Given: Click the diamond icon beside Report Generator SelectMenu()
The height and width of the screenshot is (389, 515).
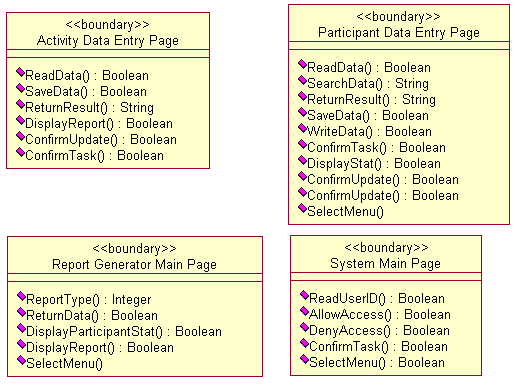Looking at the screenshot, I should click(21, 360).
